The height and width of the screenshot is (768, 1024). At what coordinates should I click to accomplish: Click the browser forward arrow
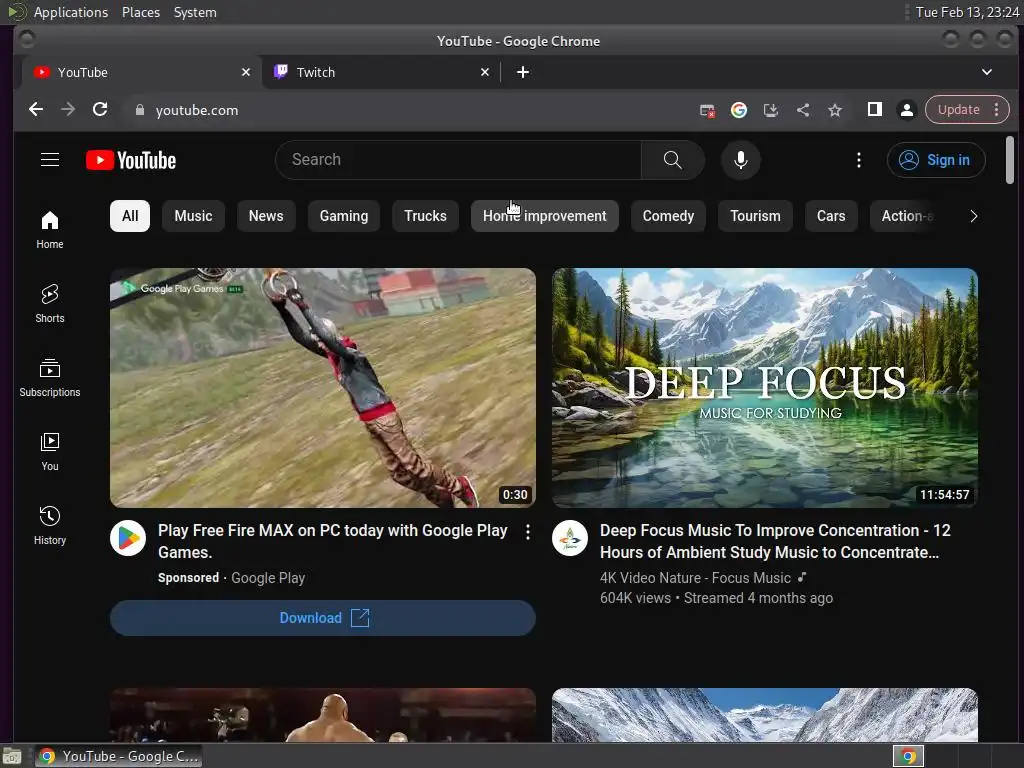coord(68,110)
